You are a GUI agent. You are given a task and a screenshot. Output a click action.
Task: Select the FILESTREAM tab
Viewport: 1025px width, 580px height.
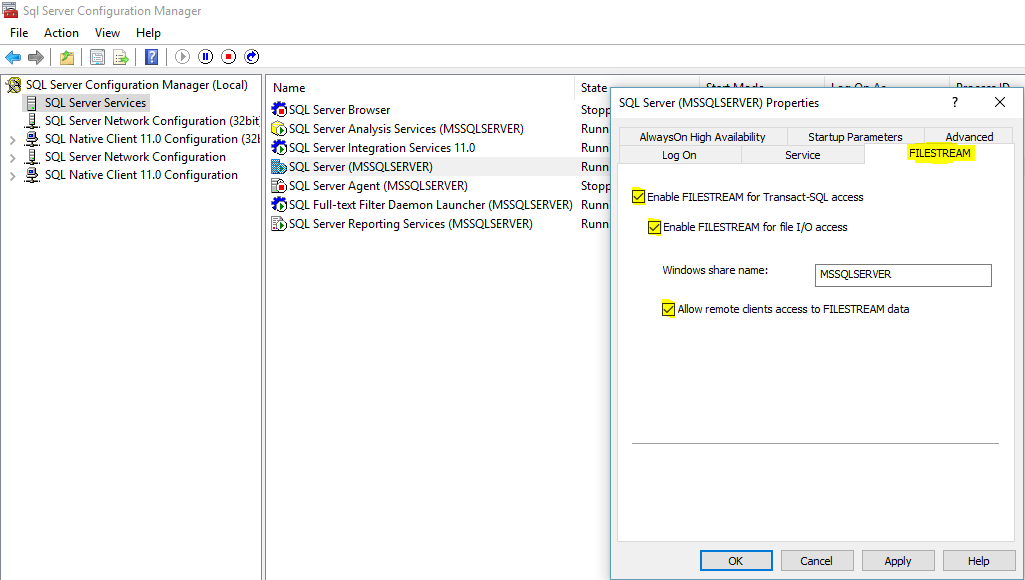click(x=939, y=154)
